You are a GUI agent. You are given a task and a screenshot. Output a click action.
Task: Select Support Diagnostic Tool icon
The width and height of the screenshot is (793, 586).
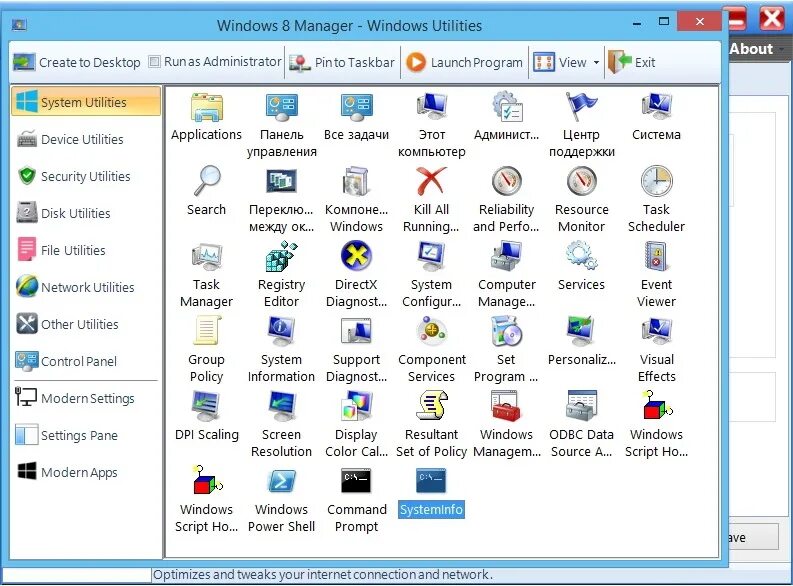click(x=356, y=331)
